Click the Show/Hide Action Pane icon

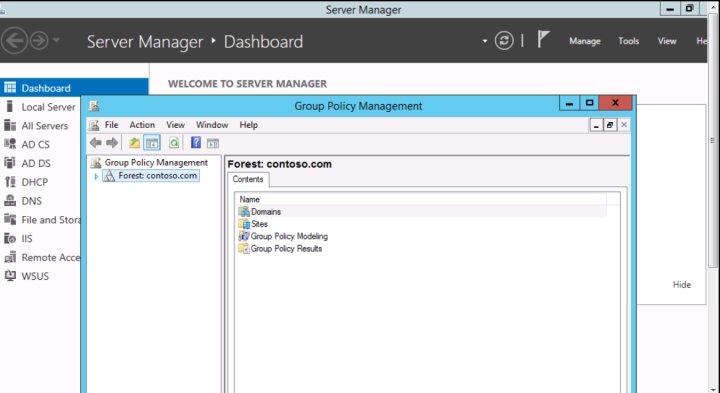(213, 143)
